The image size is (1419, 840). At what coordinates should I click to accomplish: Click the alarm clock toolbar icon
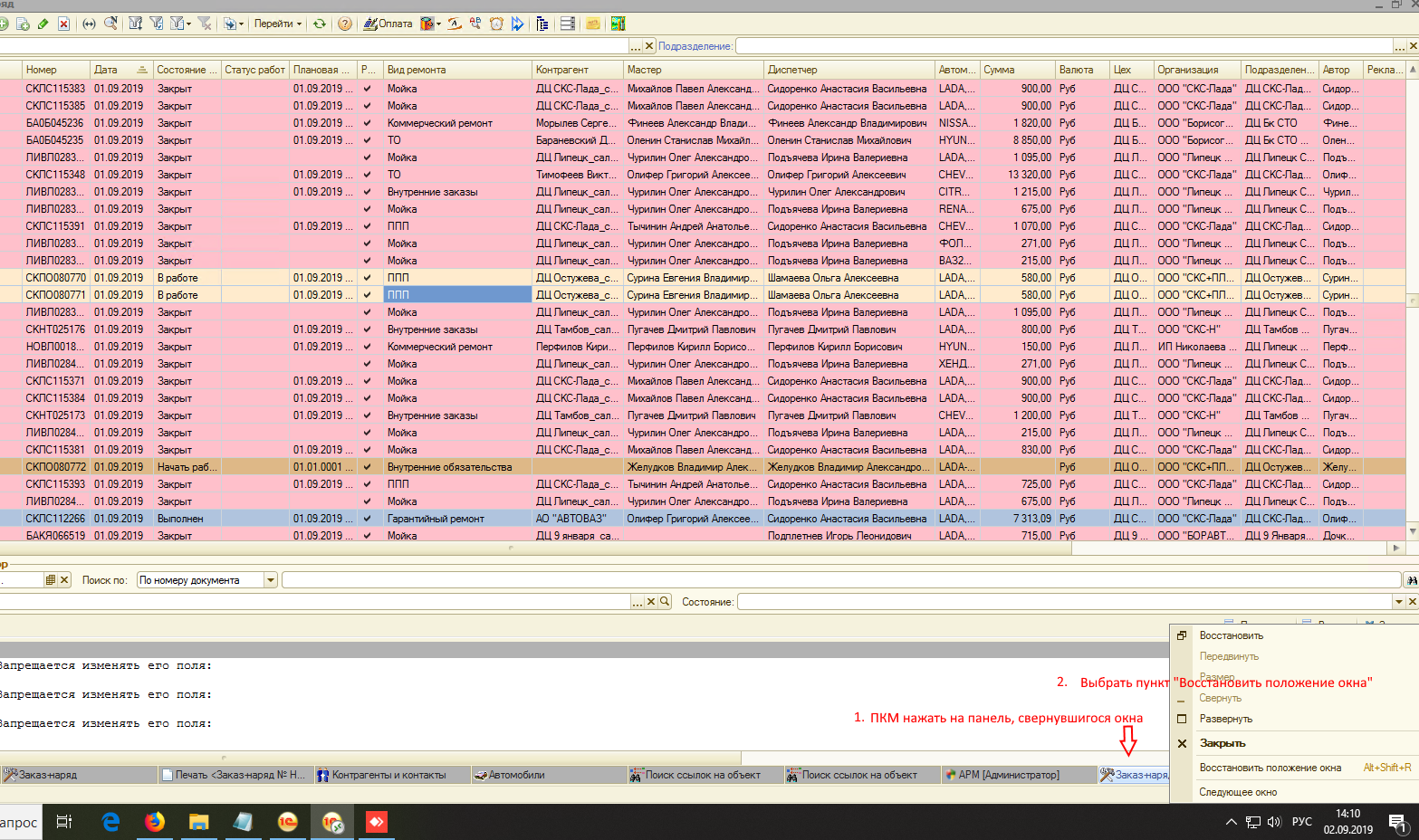point(496,24)
